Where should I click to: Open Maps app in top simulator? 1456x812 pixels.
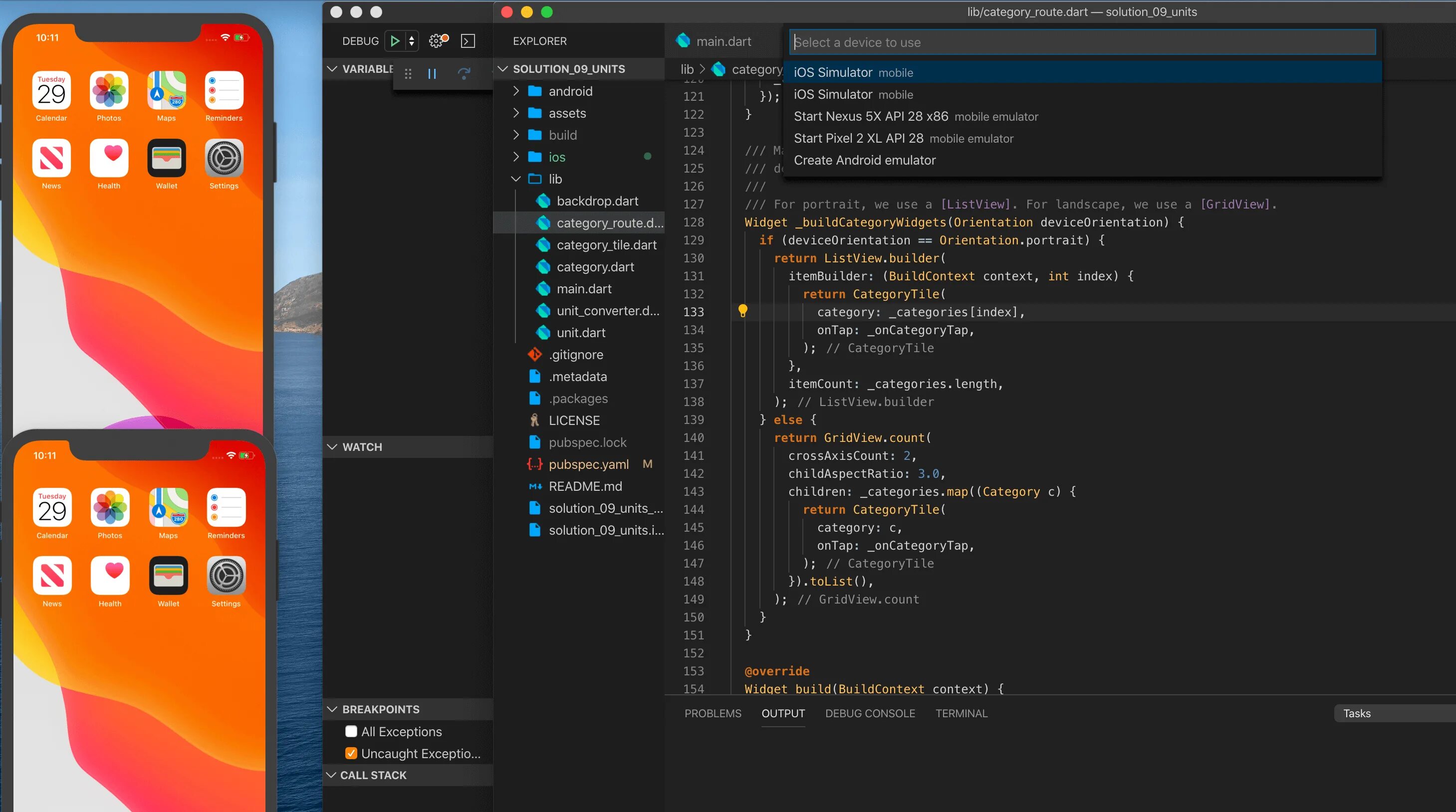167,90
